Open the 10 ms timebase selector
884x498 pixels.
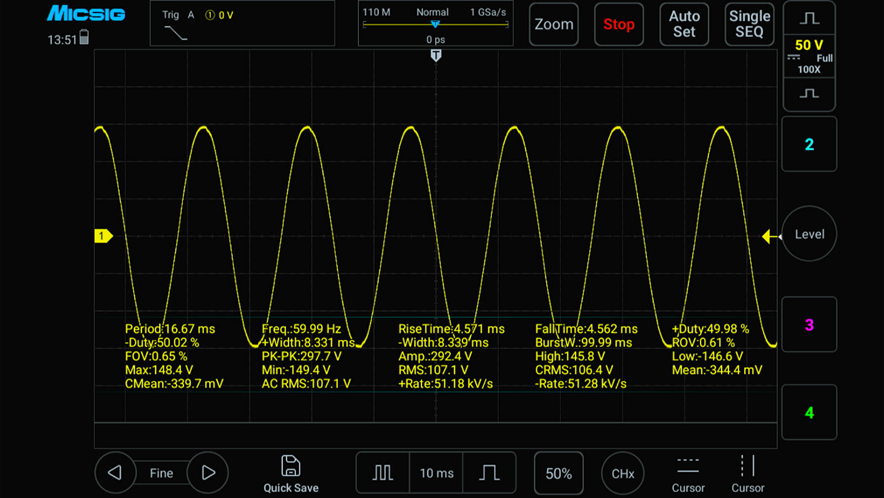coord(436,473)
